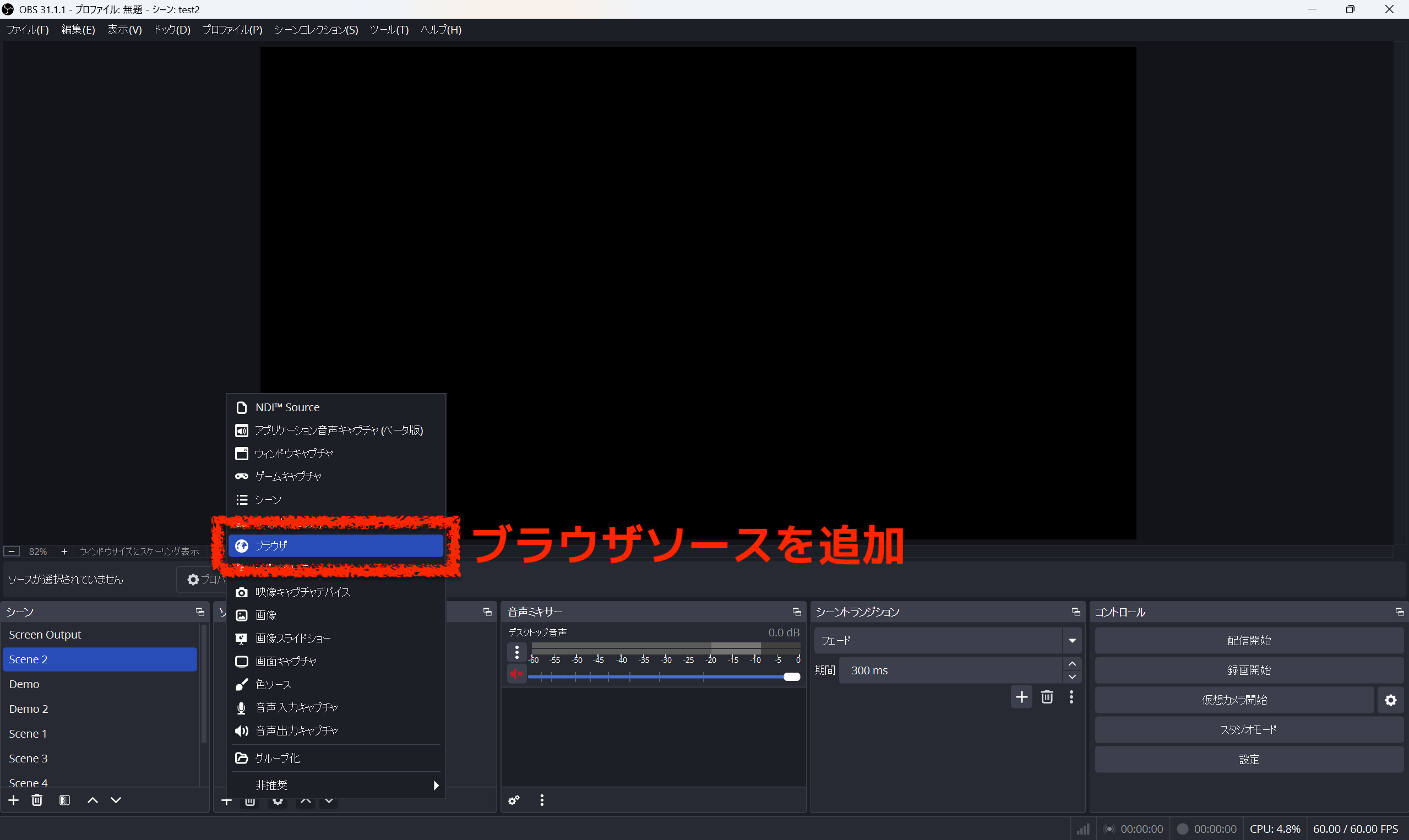The image size is (1409, 840).
Task: Choose シーン source entry
Action: click(x=336, y=500)
